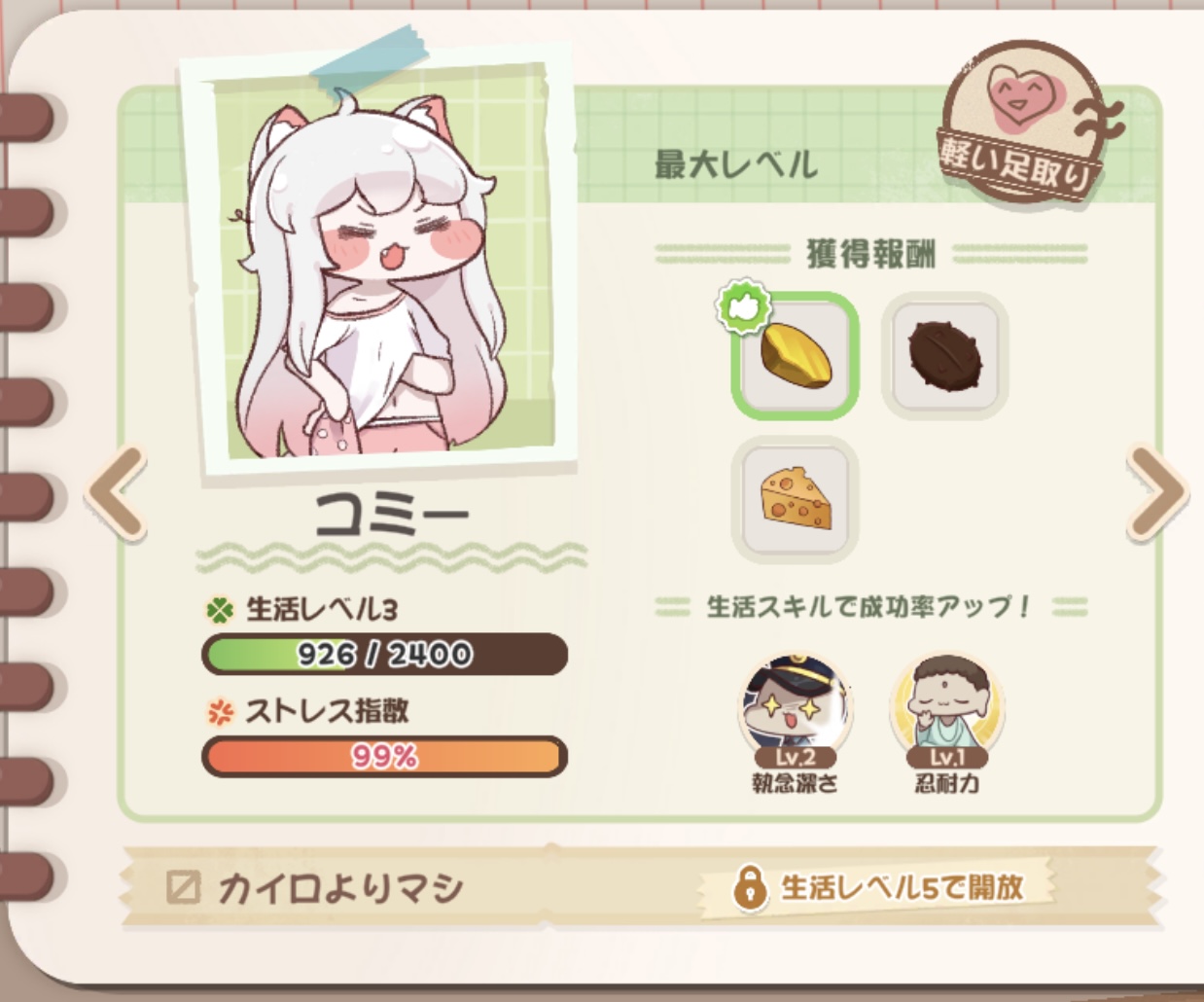Viewport: 1204px width, 1002px height.
Task: Click the padlock icon on locked skill
Action: 750,887
